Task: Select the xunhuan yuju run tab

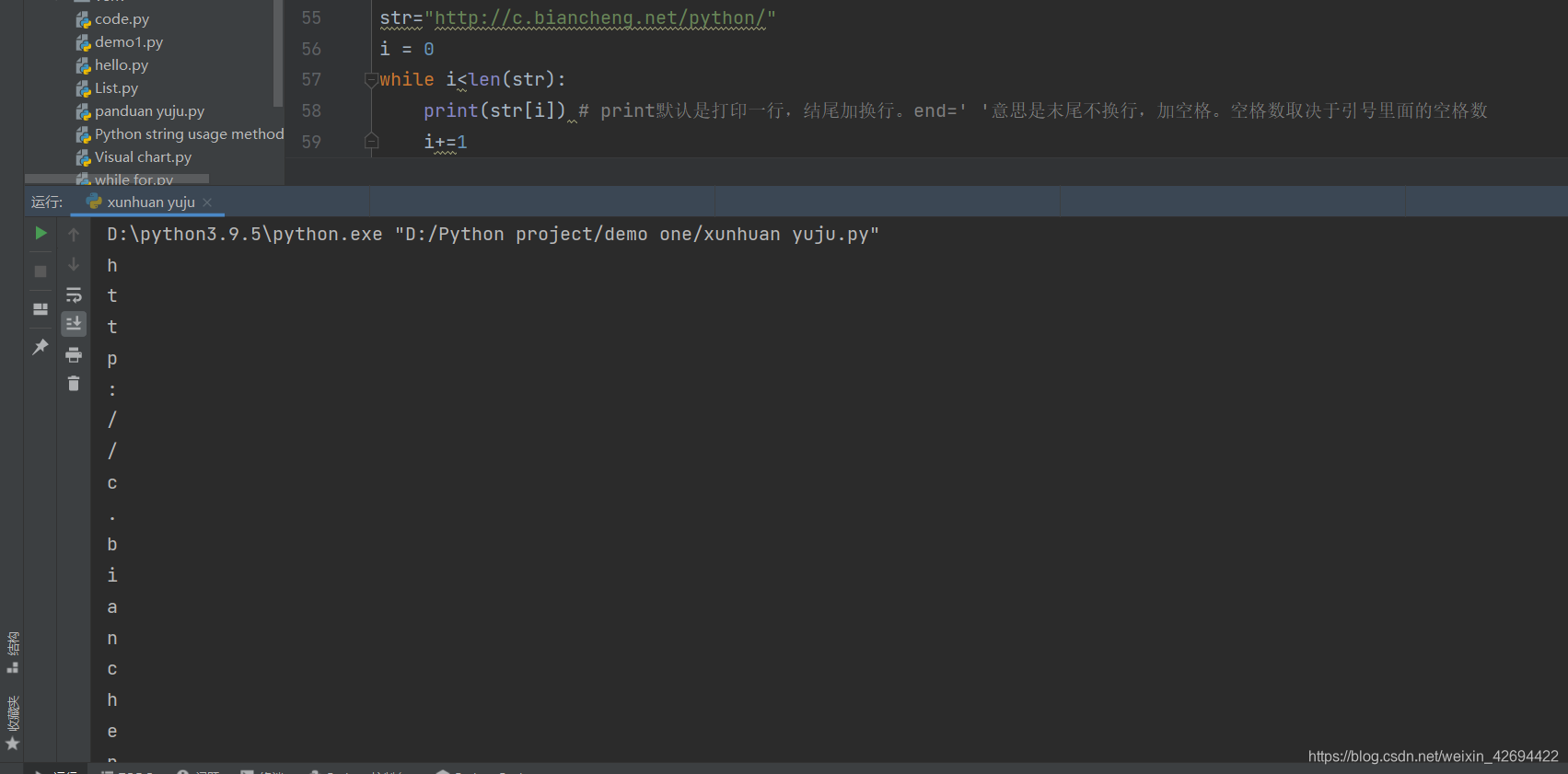Action: pos(147,202)
